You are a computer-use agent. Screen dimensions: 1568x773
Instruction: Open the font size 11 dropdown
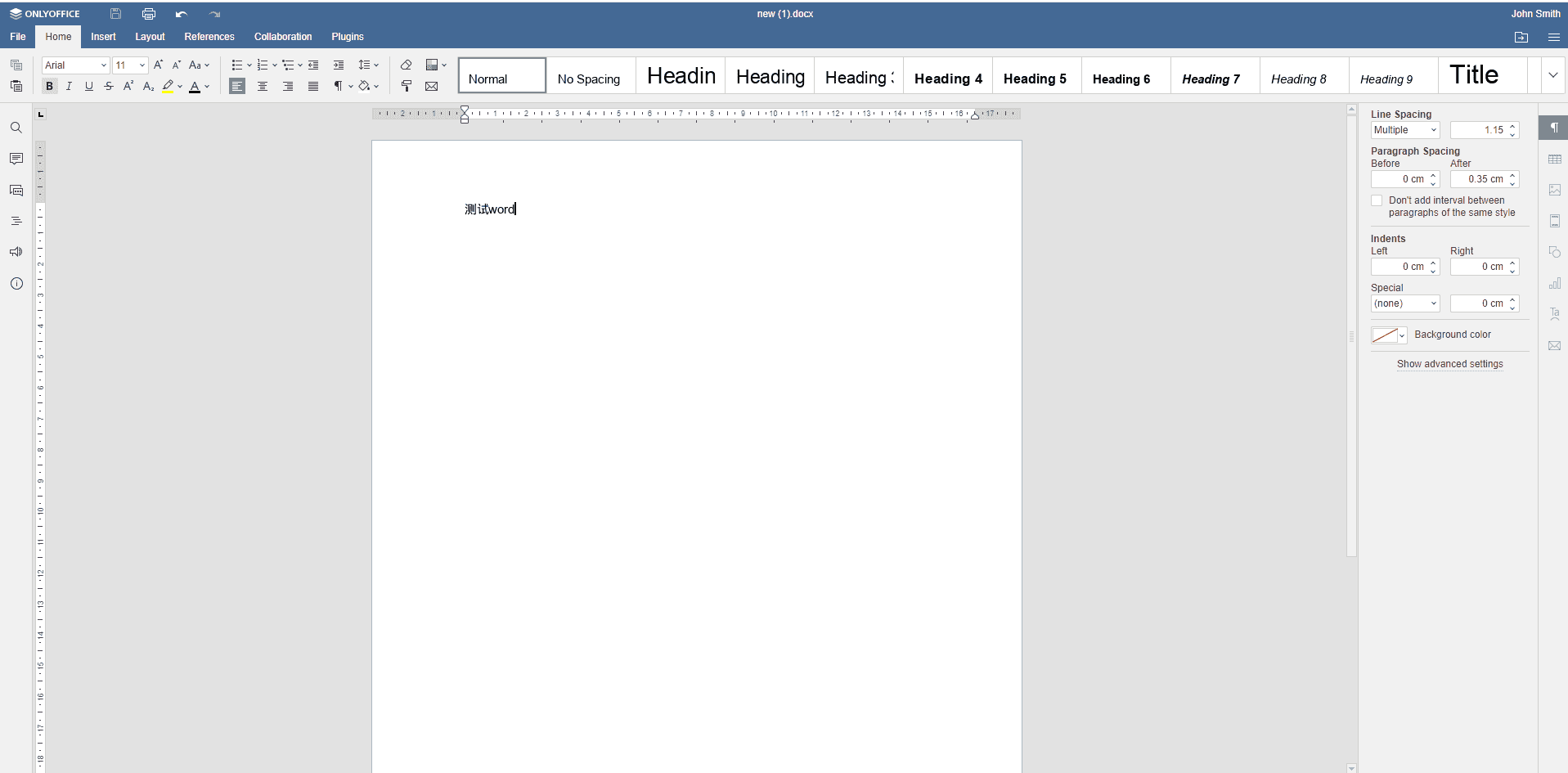point(142,65)
